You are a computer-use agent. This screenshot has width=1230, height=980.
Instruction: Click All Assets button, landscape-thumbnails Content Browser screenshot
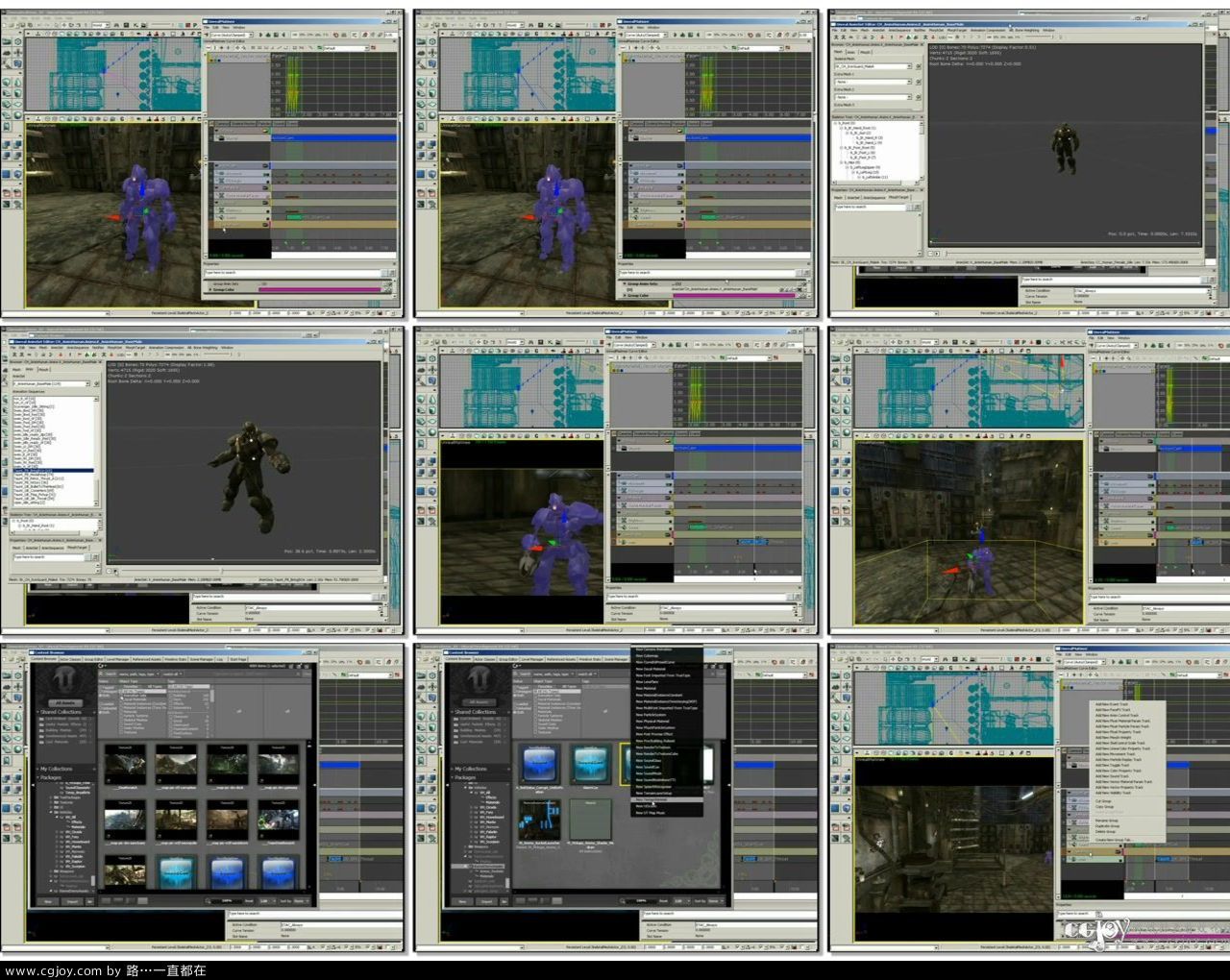65,702
